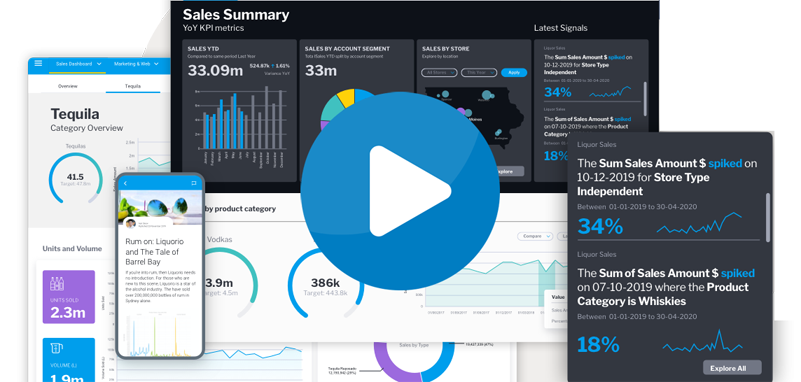Click the author avatar on the phone article
Screen dimensions: 801x382
(131, 224)
